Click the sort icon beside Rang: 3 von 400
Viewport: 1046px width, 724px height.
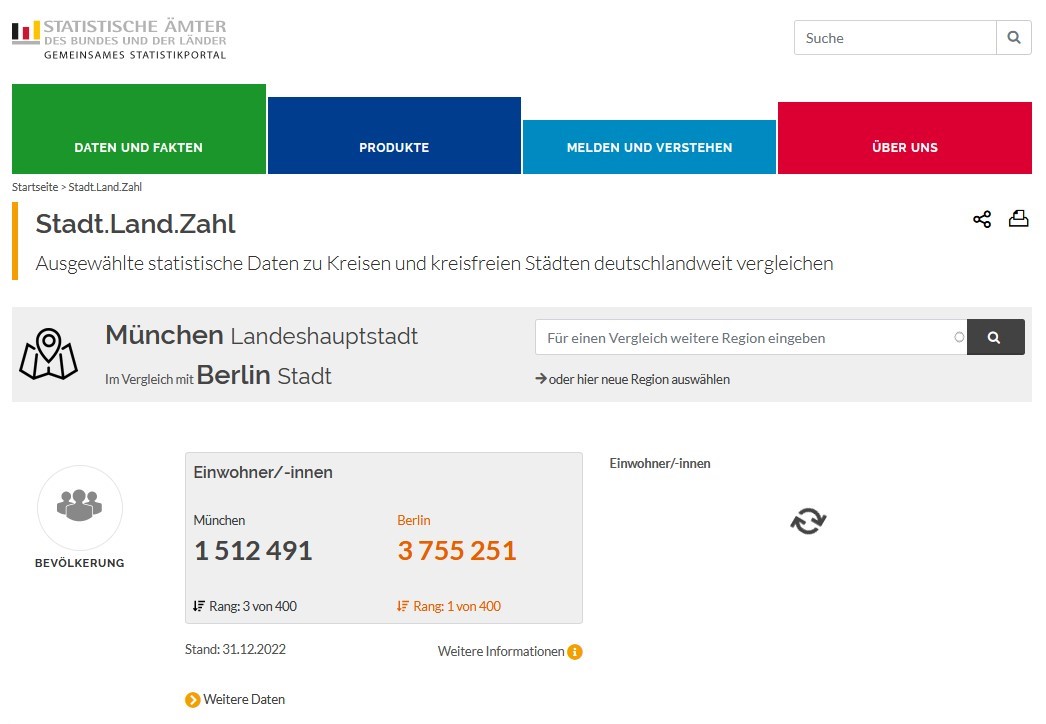[199, 606]
